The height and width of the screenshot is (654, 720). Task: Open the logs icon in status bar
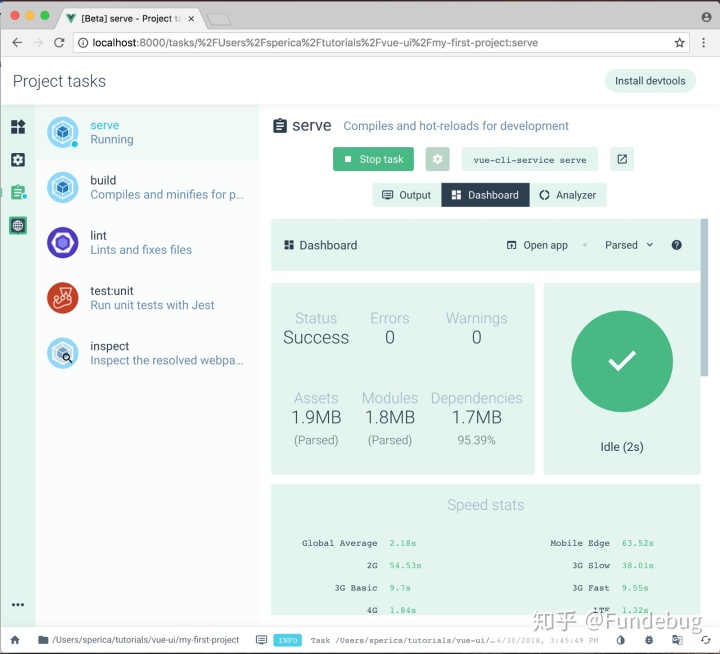coord(261,640)
